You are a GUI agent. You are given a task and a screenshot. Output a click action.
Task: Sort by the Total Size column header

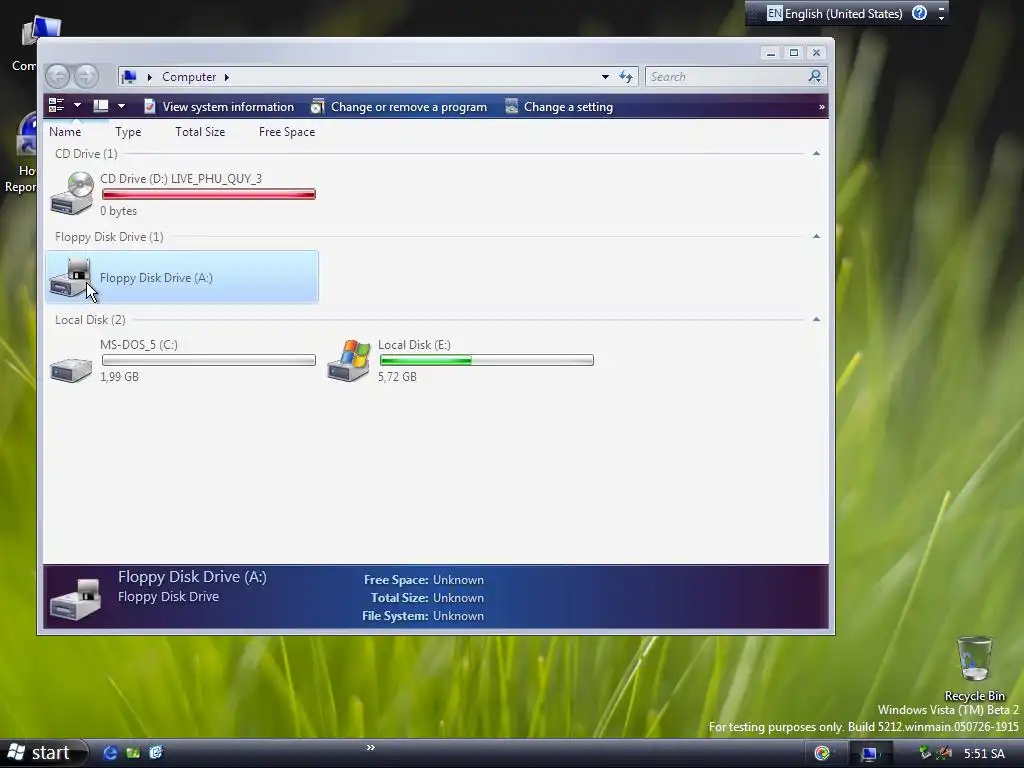pyautogui.click(x=200, y=132)
